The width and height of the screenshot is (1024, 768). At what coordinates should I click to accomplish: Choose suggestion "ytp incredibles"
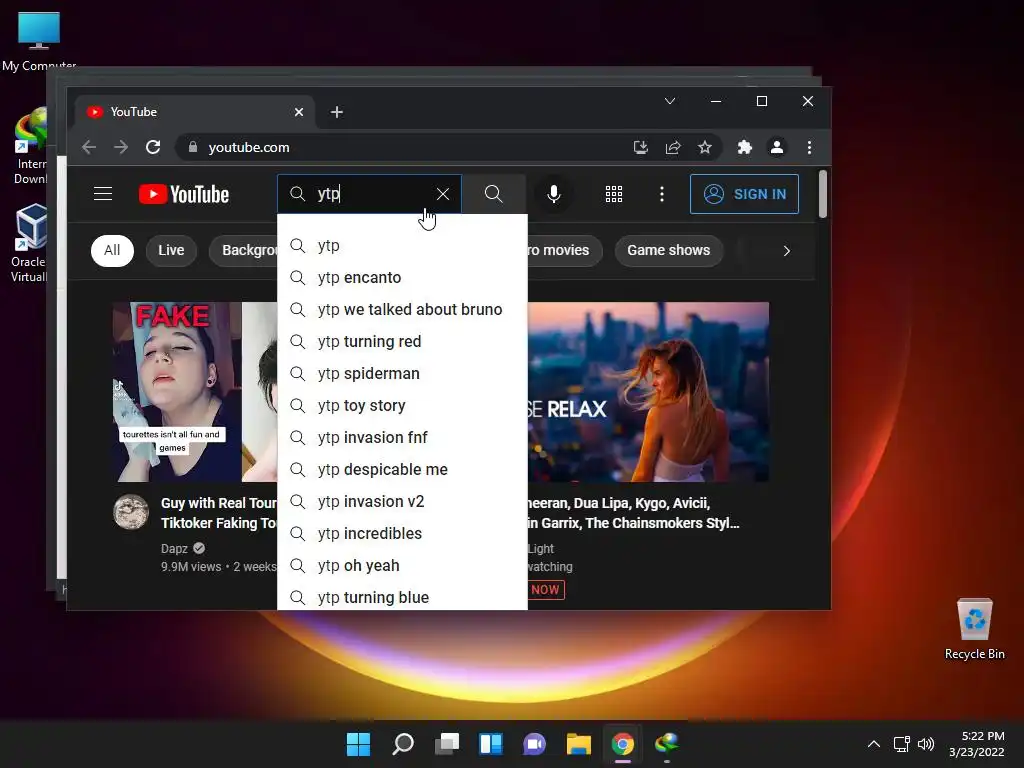[x=402, y=534]
